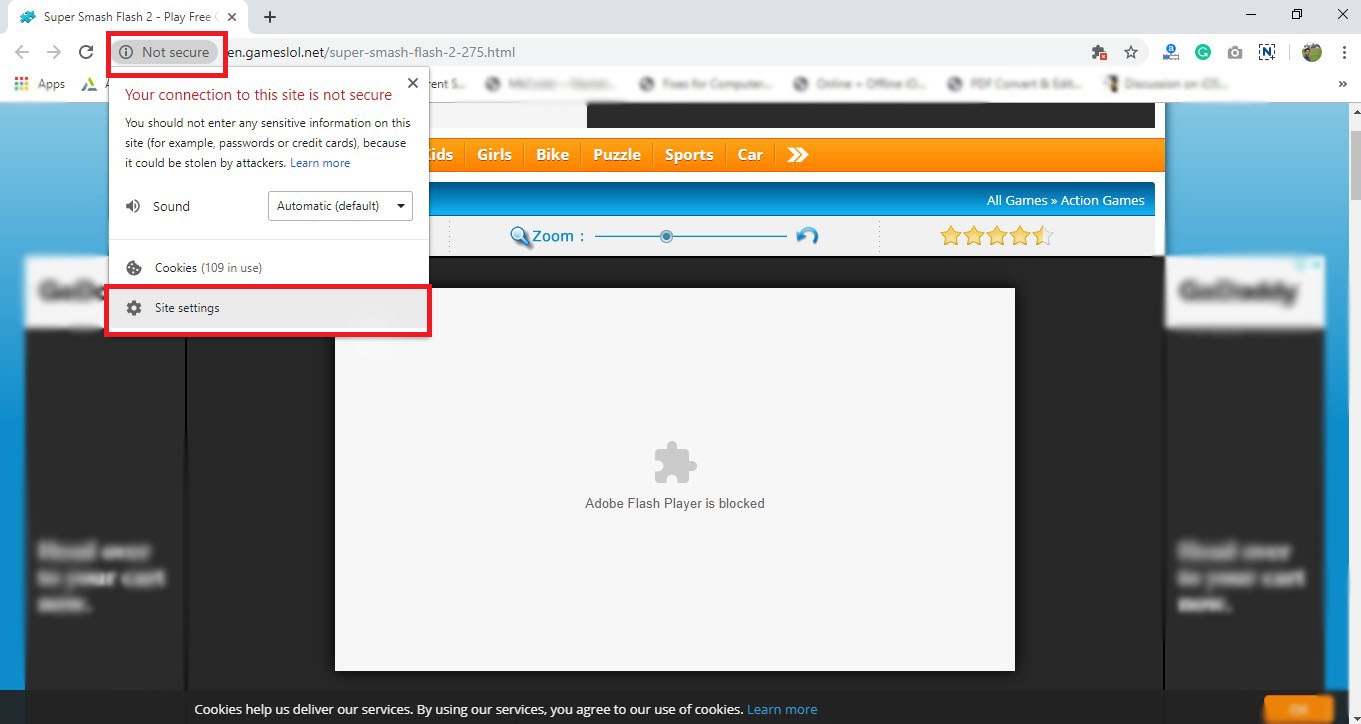Open the Car games category
The image size is (1361, 724).
750,154
